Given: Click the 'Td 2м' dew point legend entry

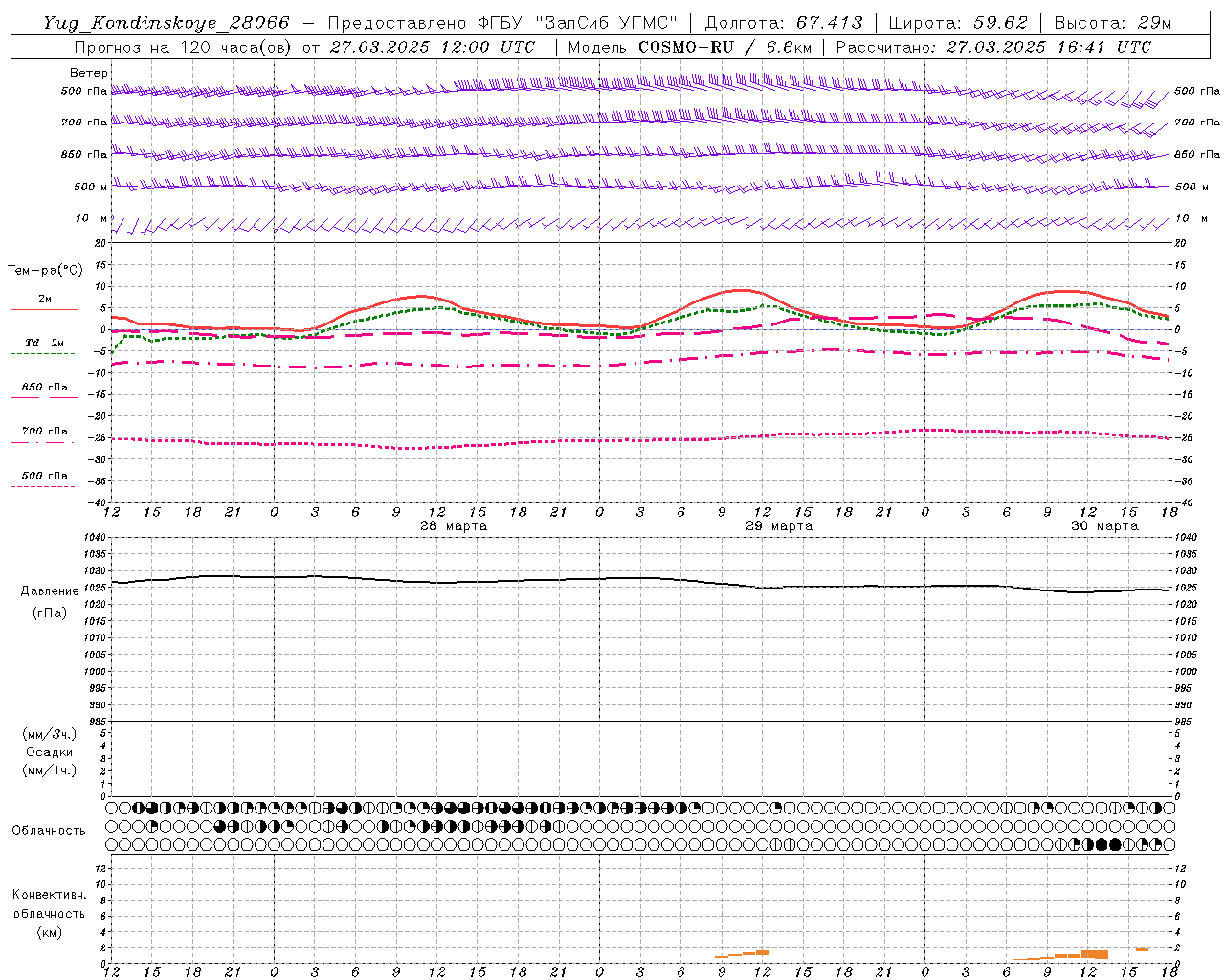Looking at the screenshot, I should [44, 343].
